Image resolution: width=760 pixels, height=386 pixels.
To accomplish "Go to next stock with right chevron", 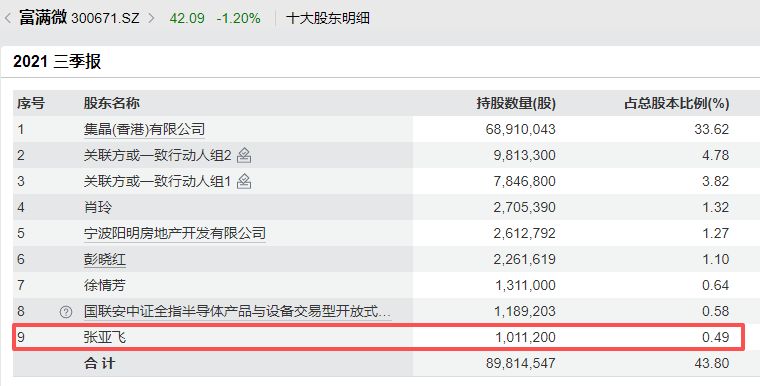I will coord(152,18).
